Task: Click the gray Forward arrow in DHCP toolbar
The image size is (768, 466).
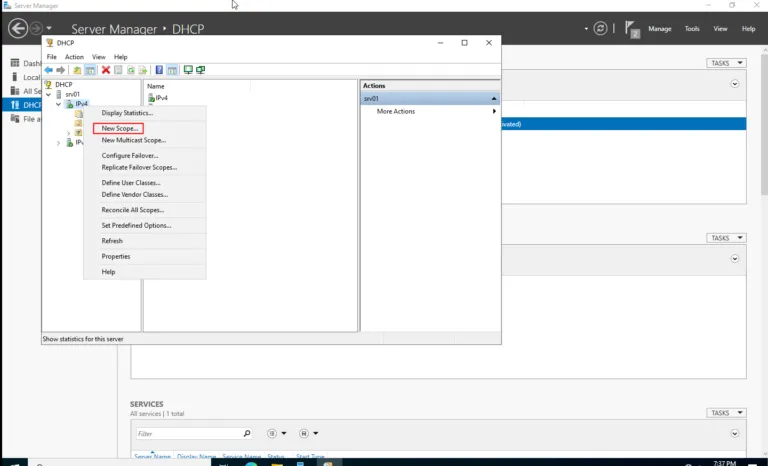Action: pyautogui.click(x=60, y=70)
